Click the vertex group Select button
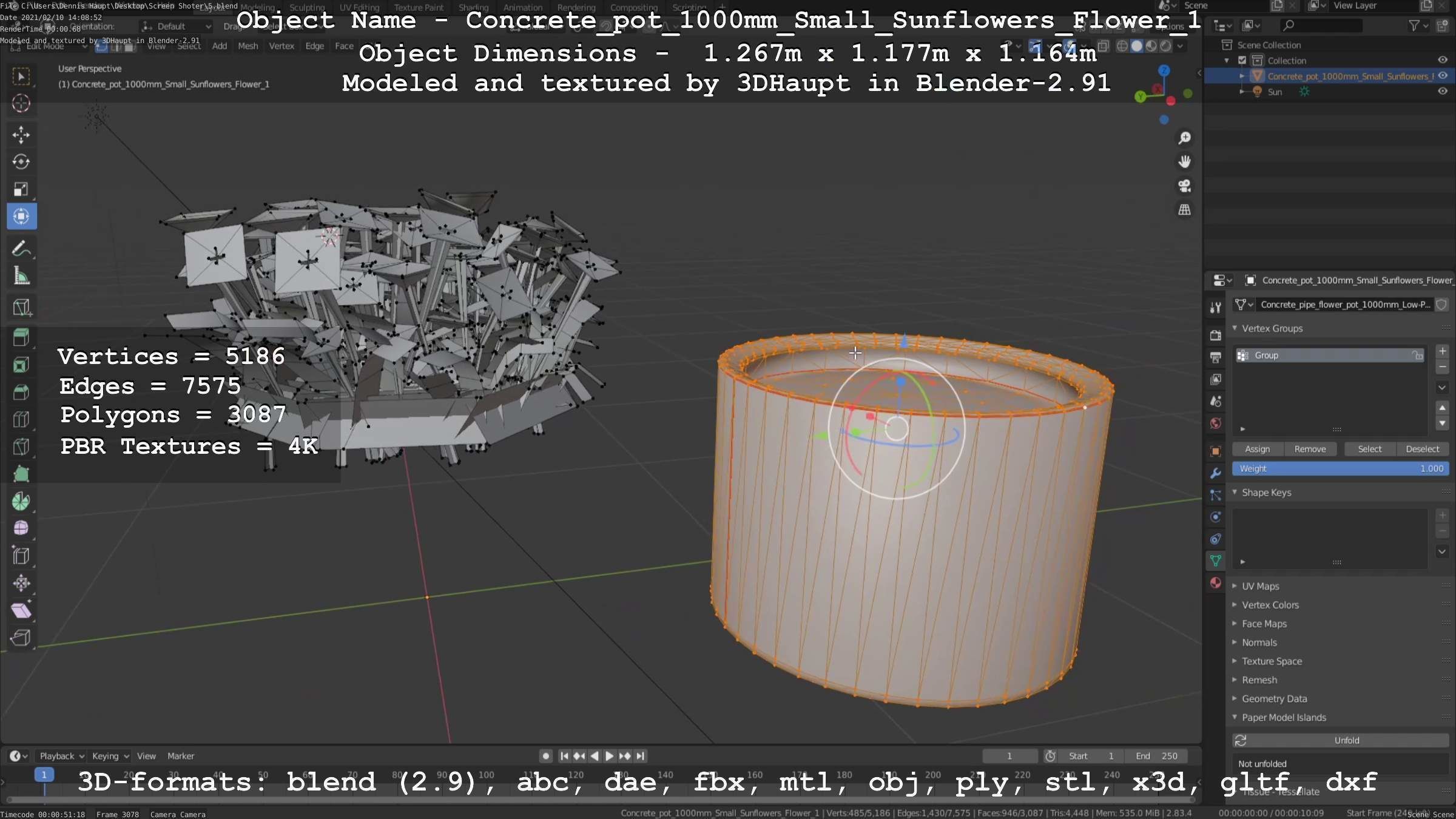This screenshot has width=1456, height=819. (1370, 449)
